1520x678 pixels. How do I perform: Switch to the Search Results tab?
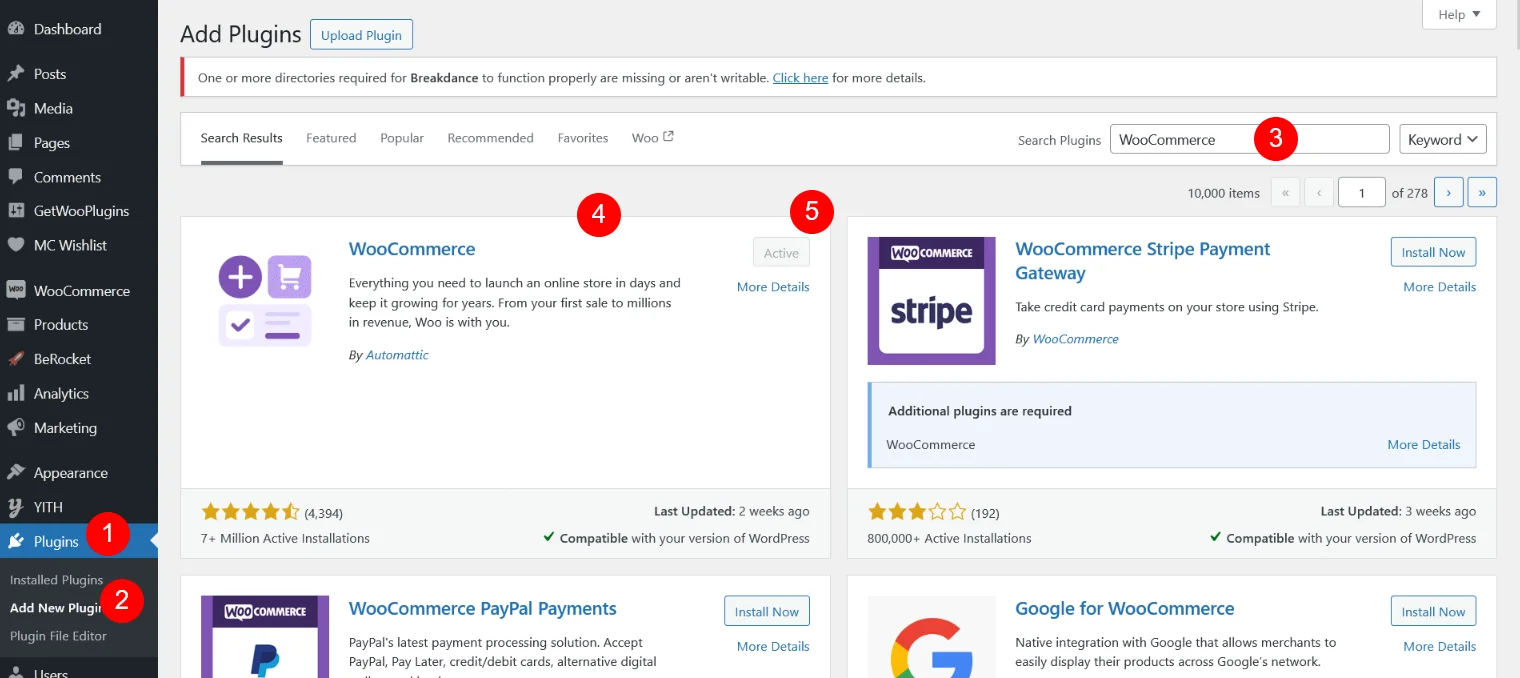click(x=242, y=138)
